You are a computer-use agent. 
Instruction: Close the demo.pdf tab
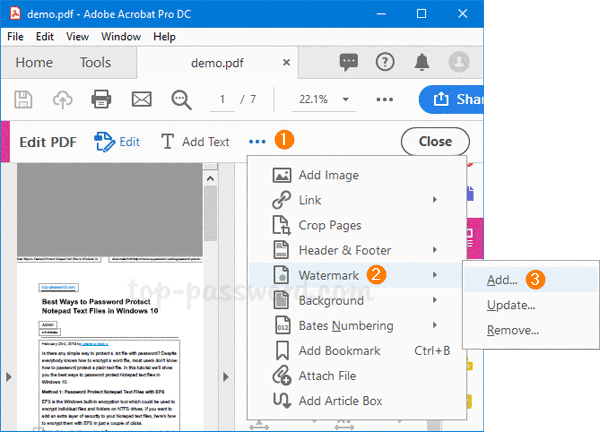click(x=288, y=62)
